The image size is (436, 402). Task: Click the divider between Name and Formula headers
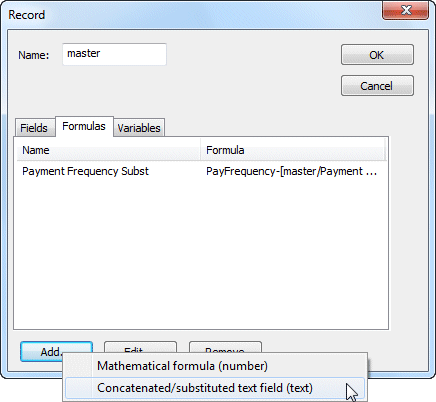[x=200, y=150]
